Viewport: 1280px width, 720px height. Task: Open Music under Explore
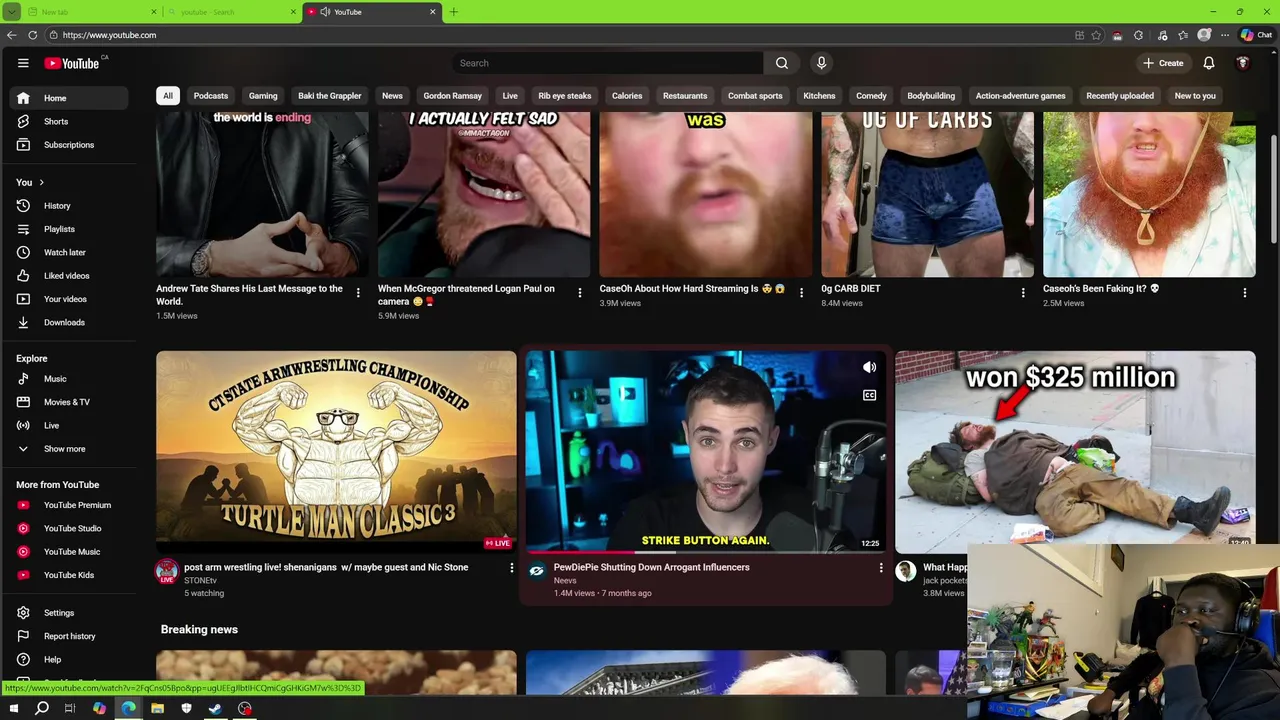coord(69,379)
